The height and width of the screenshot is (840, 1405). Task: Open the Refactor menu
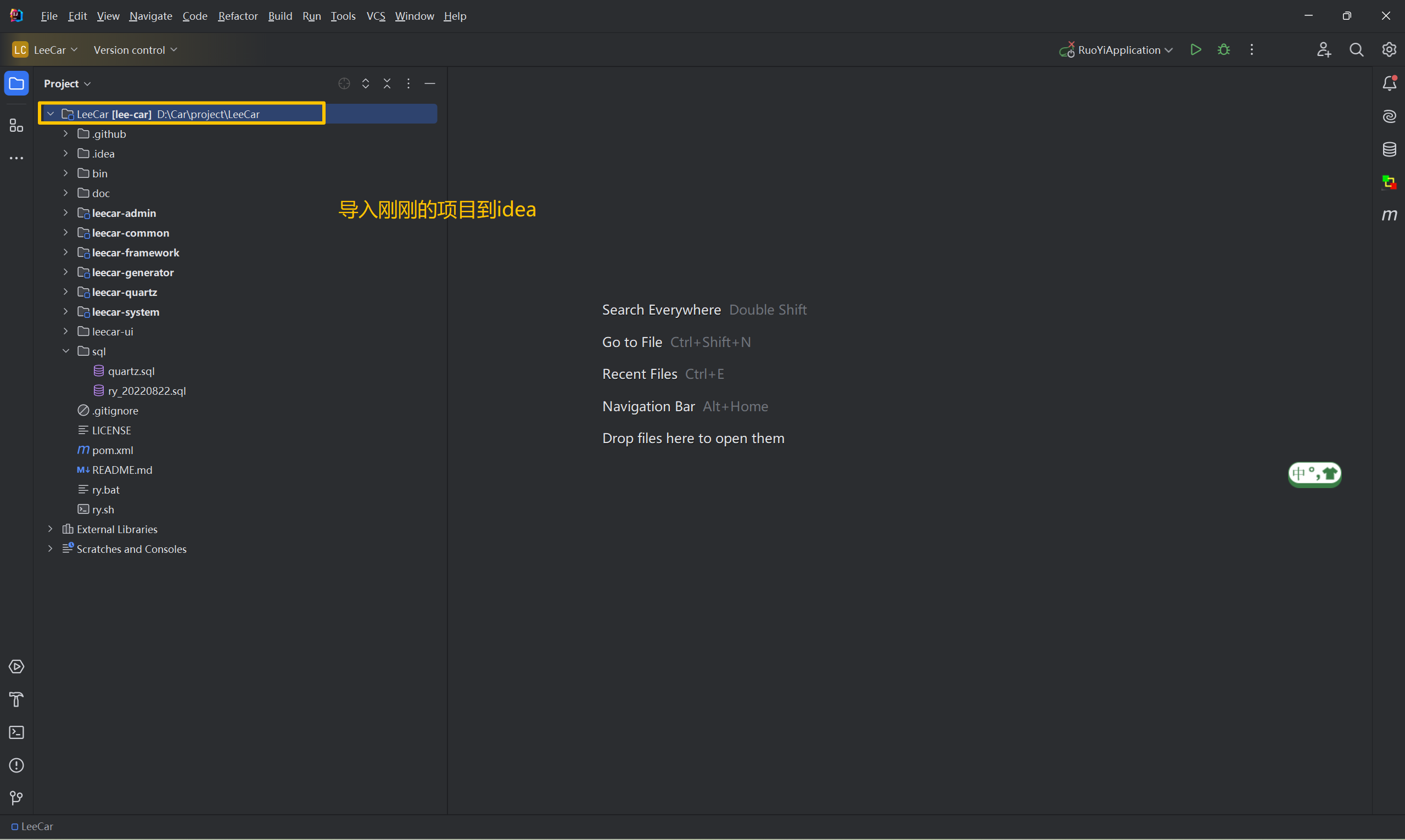coord(238,16)
